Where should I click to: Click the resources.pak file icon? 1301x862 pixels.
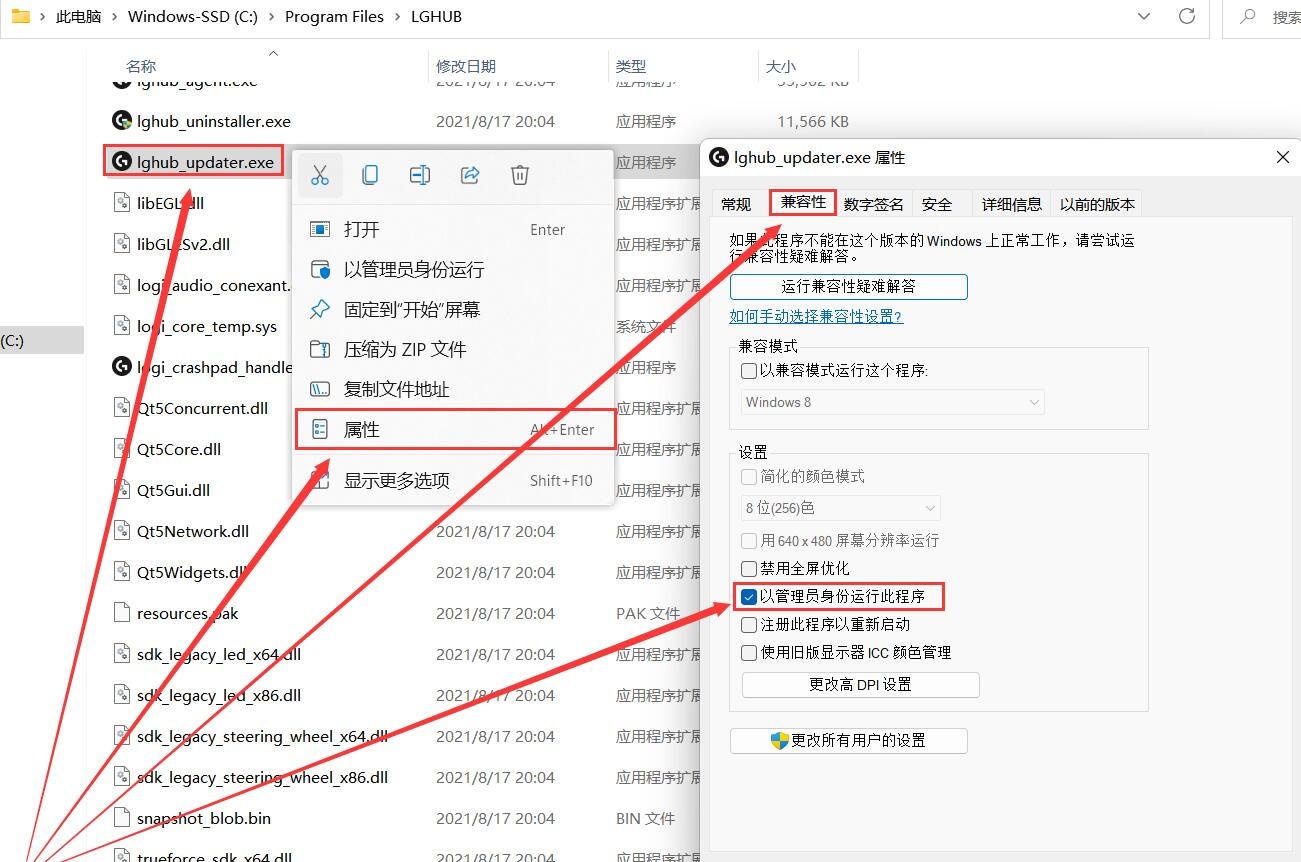121,613
